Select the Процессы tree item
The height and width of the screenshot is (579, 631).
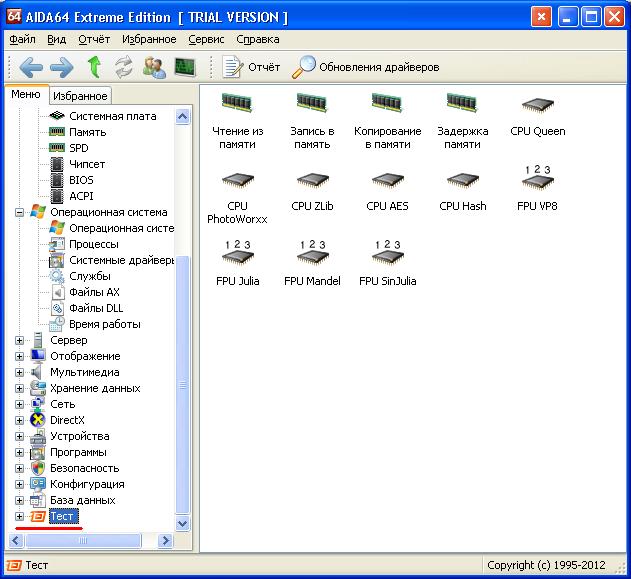[93, 244]
